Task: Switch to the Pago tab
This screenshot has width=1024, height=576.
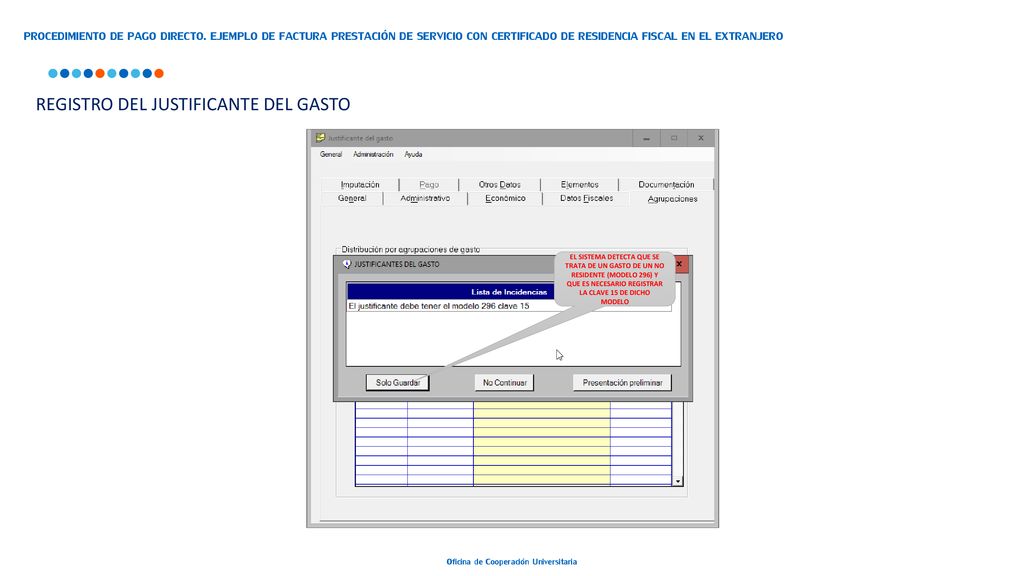Action: tap(429, 185)
